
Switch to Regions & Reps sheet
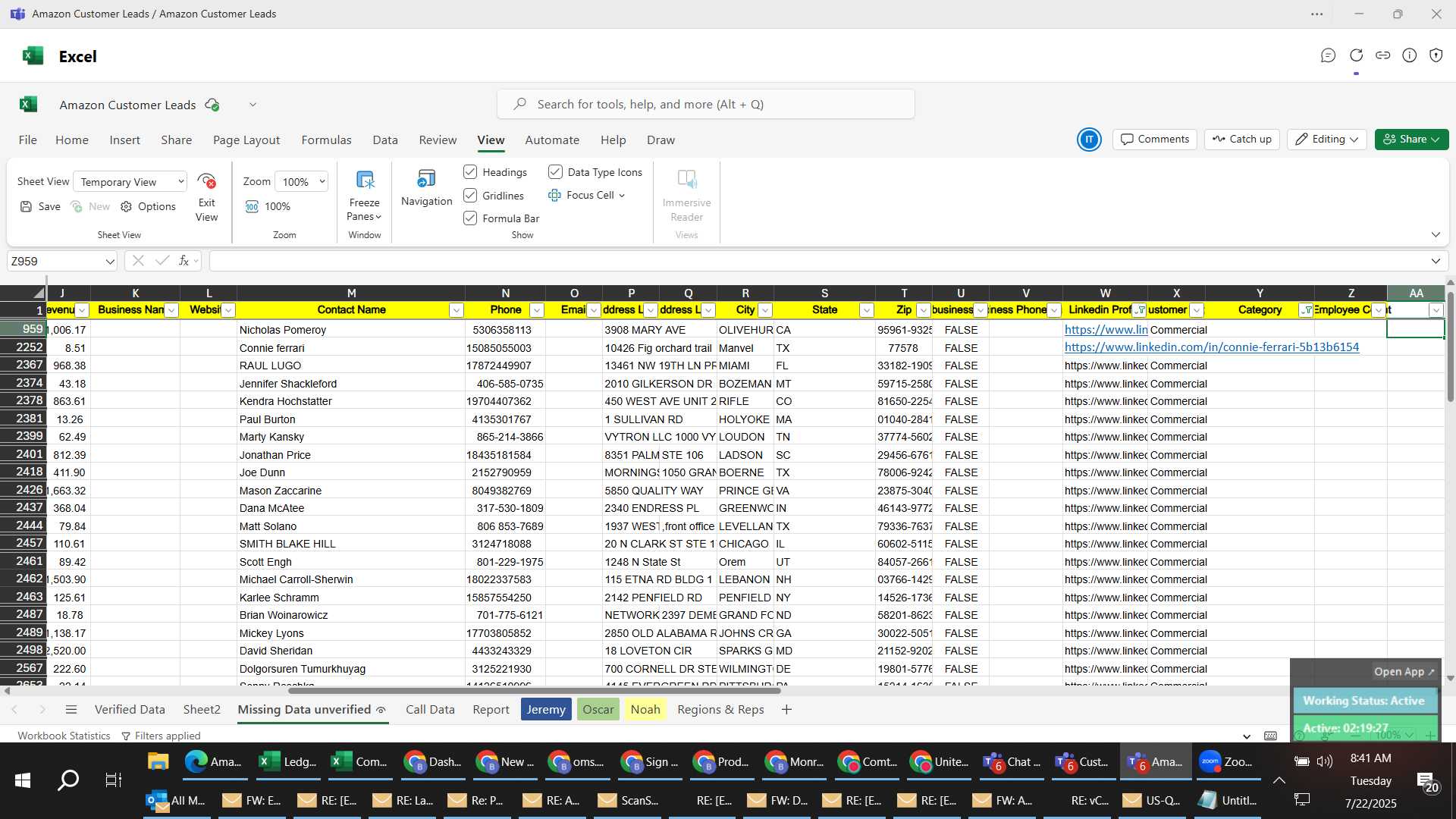click(720, 710)
